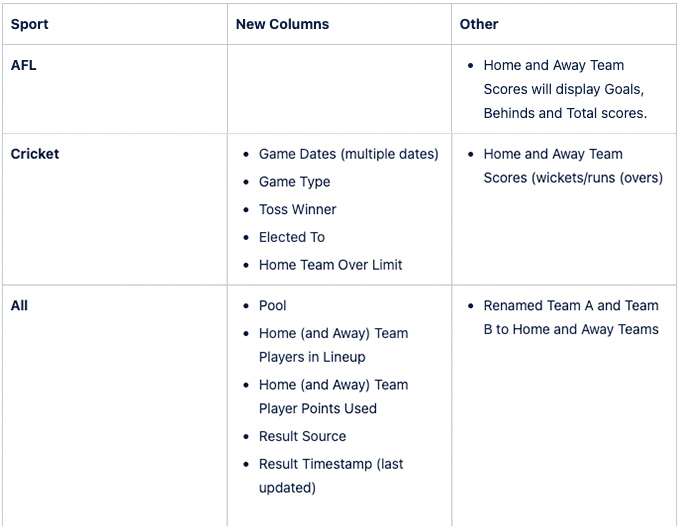Click Home Team Player Points Used text

pos(333,397)
